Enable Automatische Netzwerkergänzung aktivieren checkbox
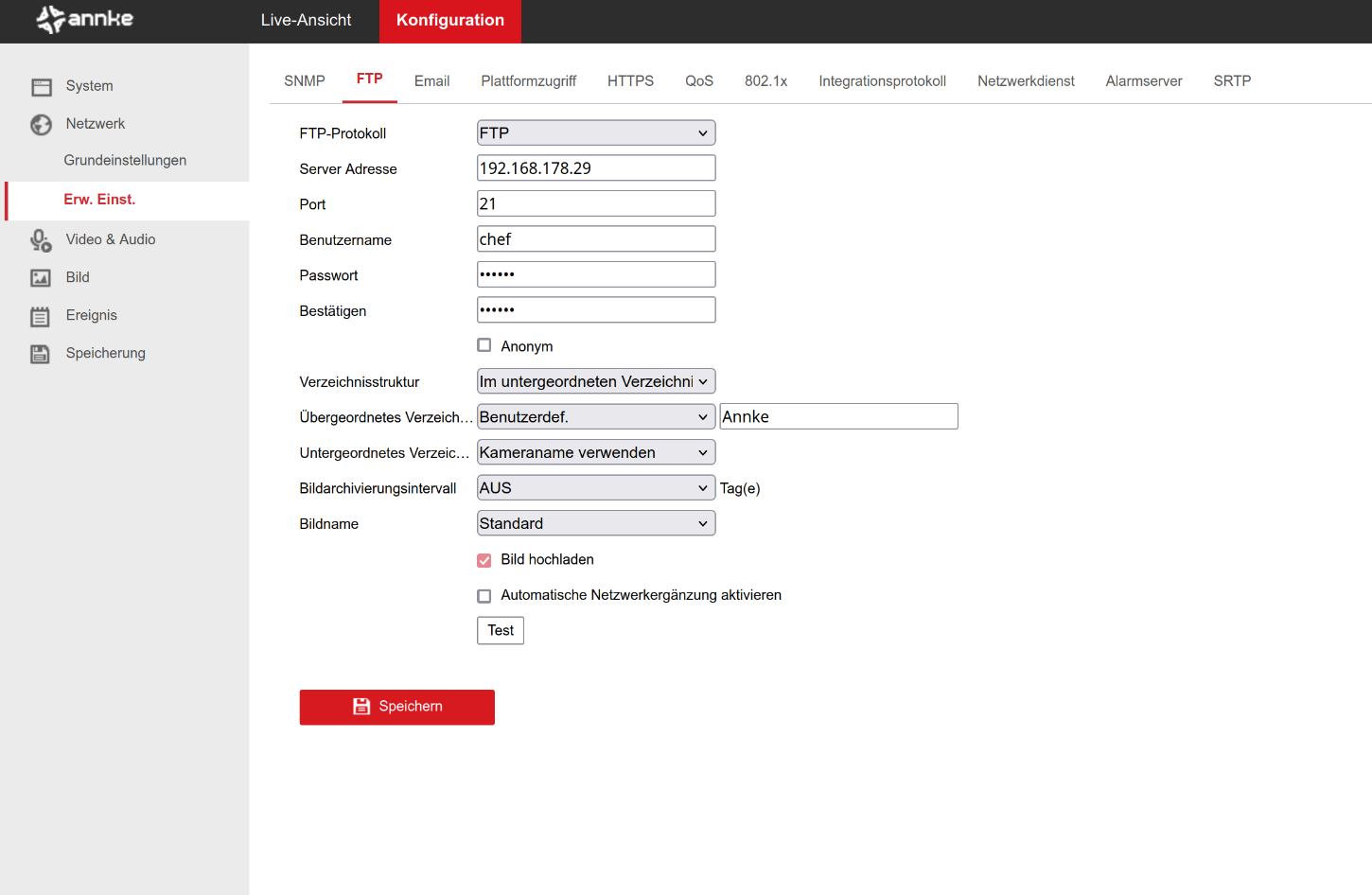The width and height of the screenshot is (1372, 895). [x=484, y=596]
